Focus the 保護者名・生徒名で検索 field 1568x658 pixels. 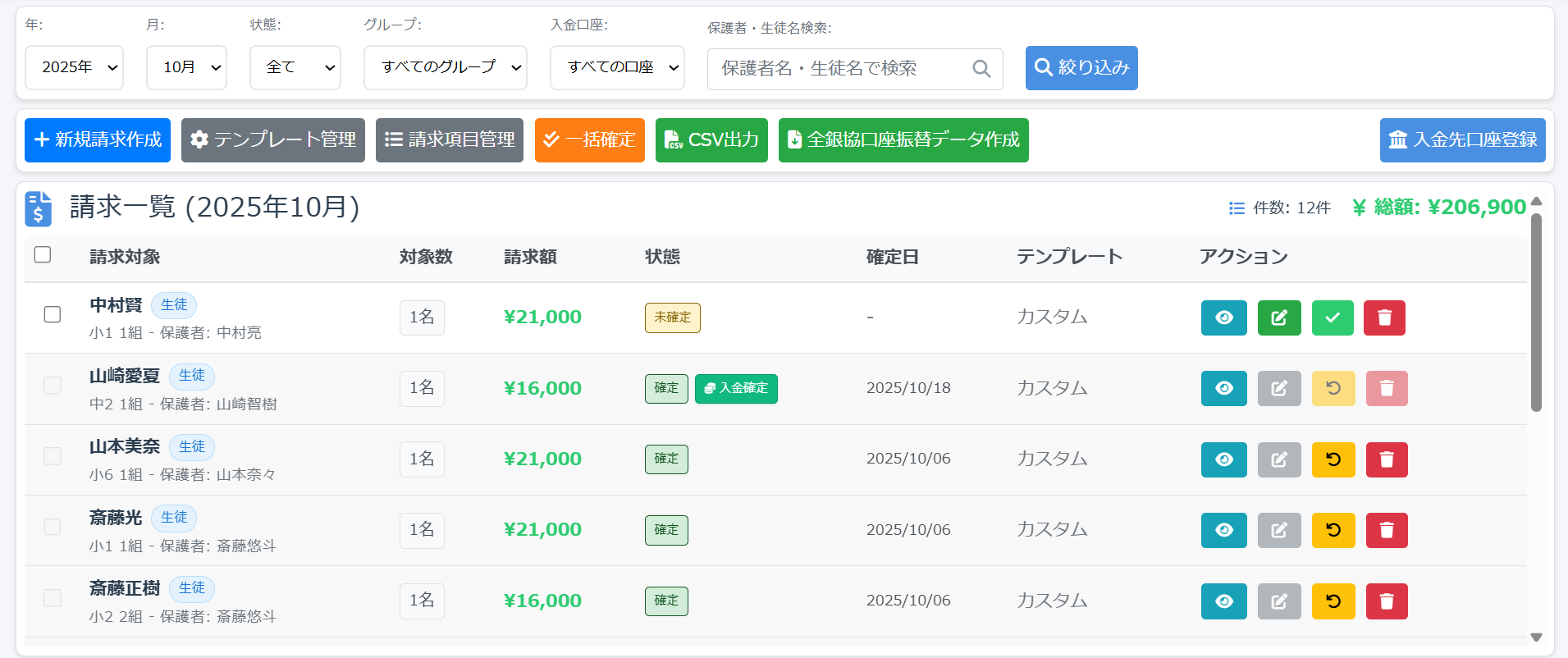[x=855, y=69]
